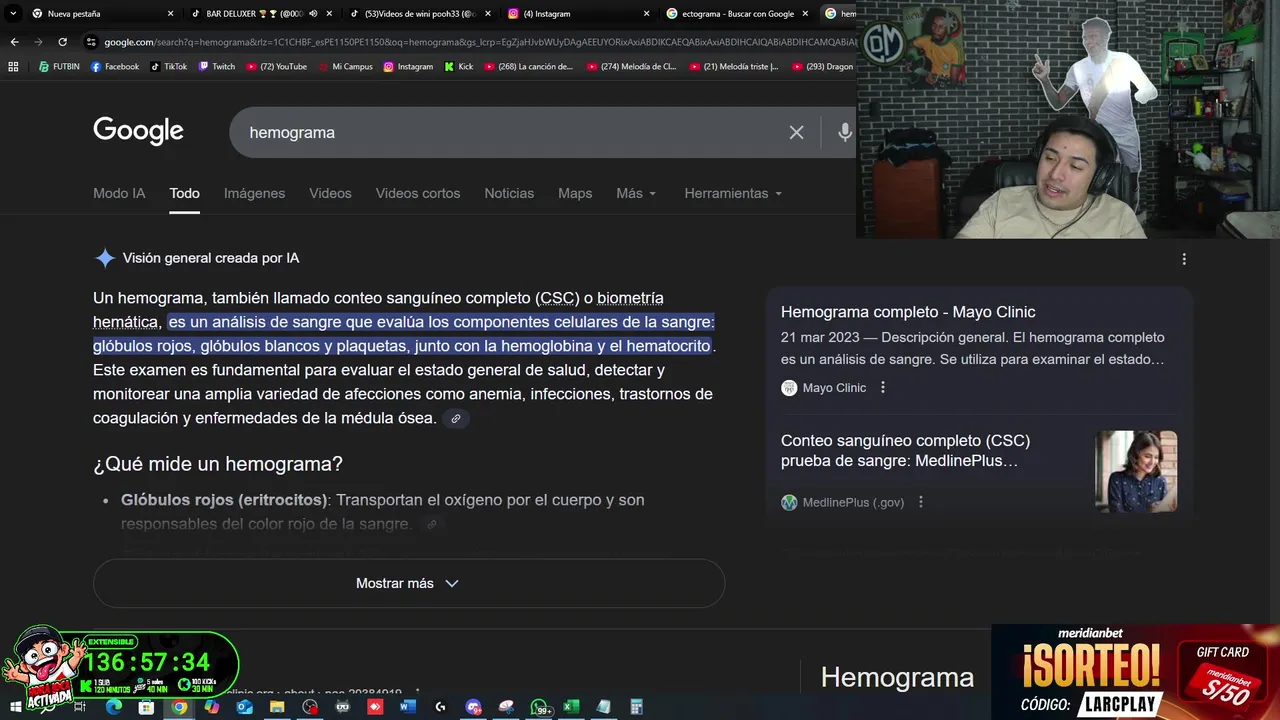Open Microsoft Edge from the taskbar
The width and height of the screenshot is (1280, 720).
(x=113, y=707)
